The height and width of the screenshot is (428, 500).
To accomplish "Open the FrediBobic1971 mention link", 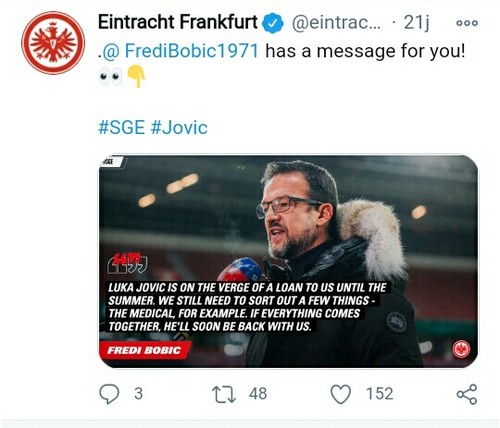I will [x=180, y=51].
